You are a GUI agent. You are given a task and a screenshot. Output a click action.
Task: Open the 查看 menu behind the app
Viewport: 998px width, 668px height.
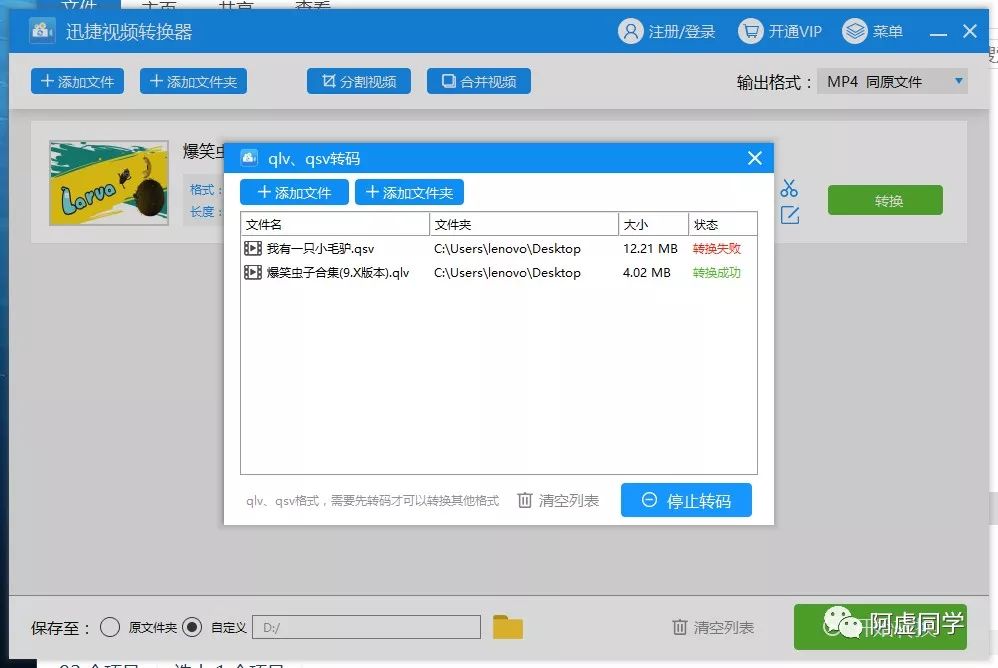point(313,5)
